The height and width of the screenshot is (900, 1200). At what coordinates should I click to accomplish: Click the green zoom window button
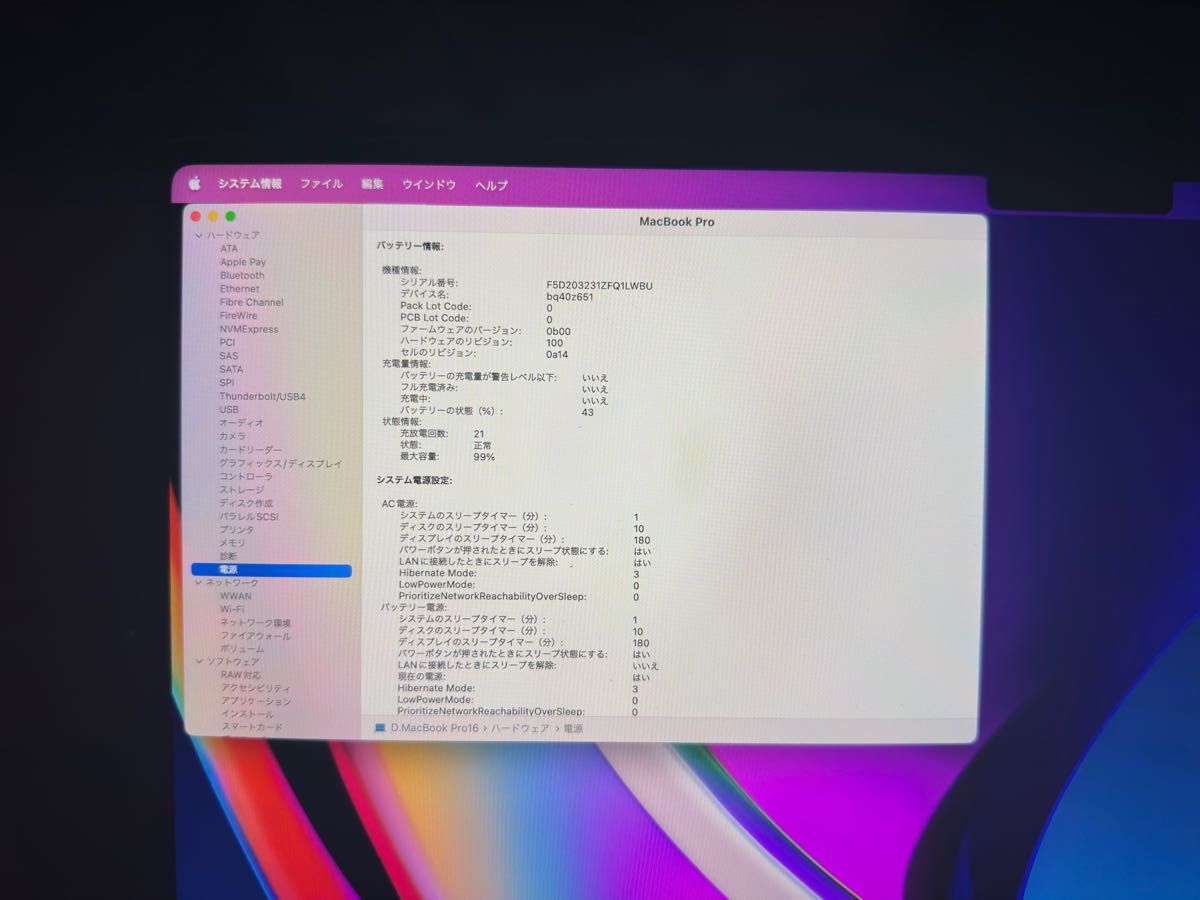[230, 216]
